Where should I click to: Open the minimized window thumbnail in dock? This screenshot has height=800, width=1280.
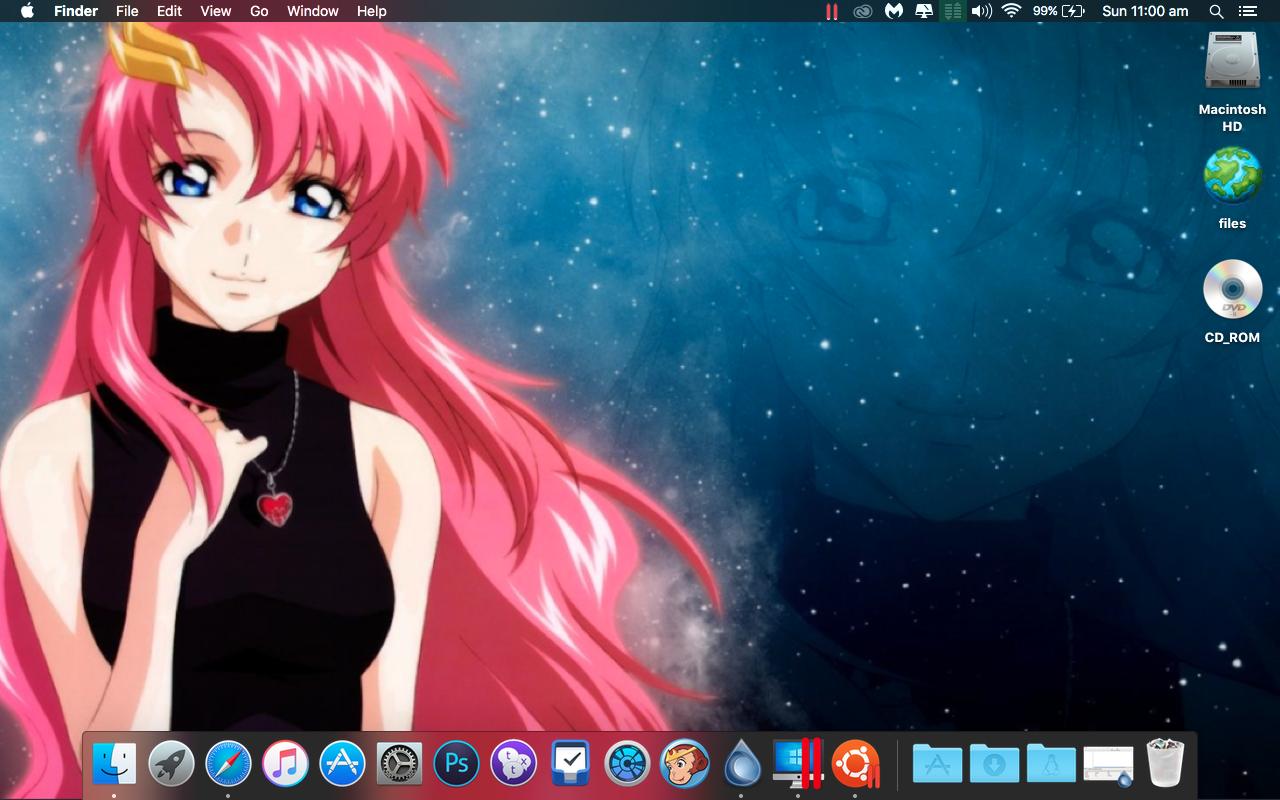point(1108,765)
